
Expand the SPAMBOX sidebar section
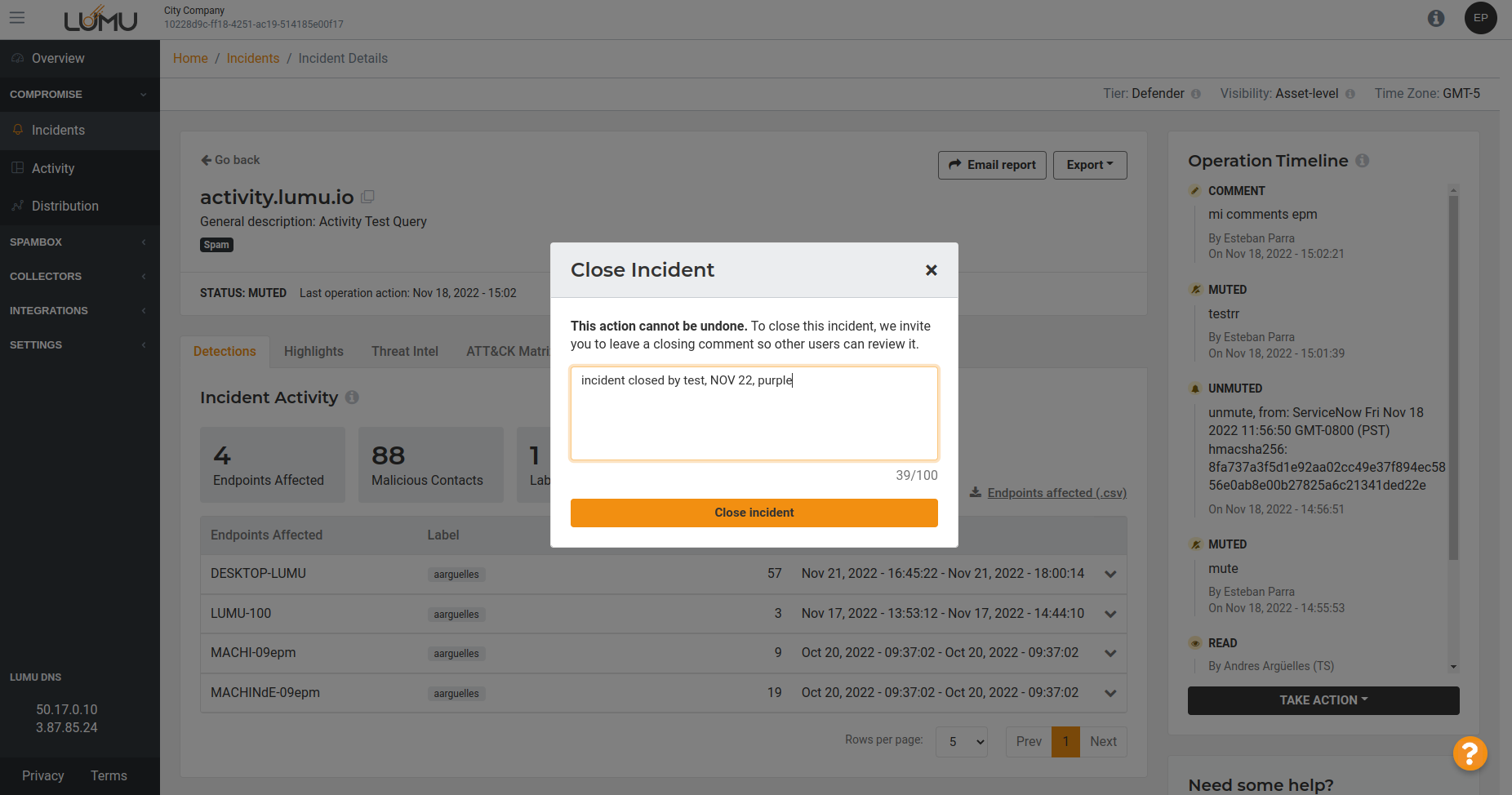click(79, 242)
